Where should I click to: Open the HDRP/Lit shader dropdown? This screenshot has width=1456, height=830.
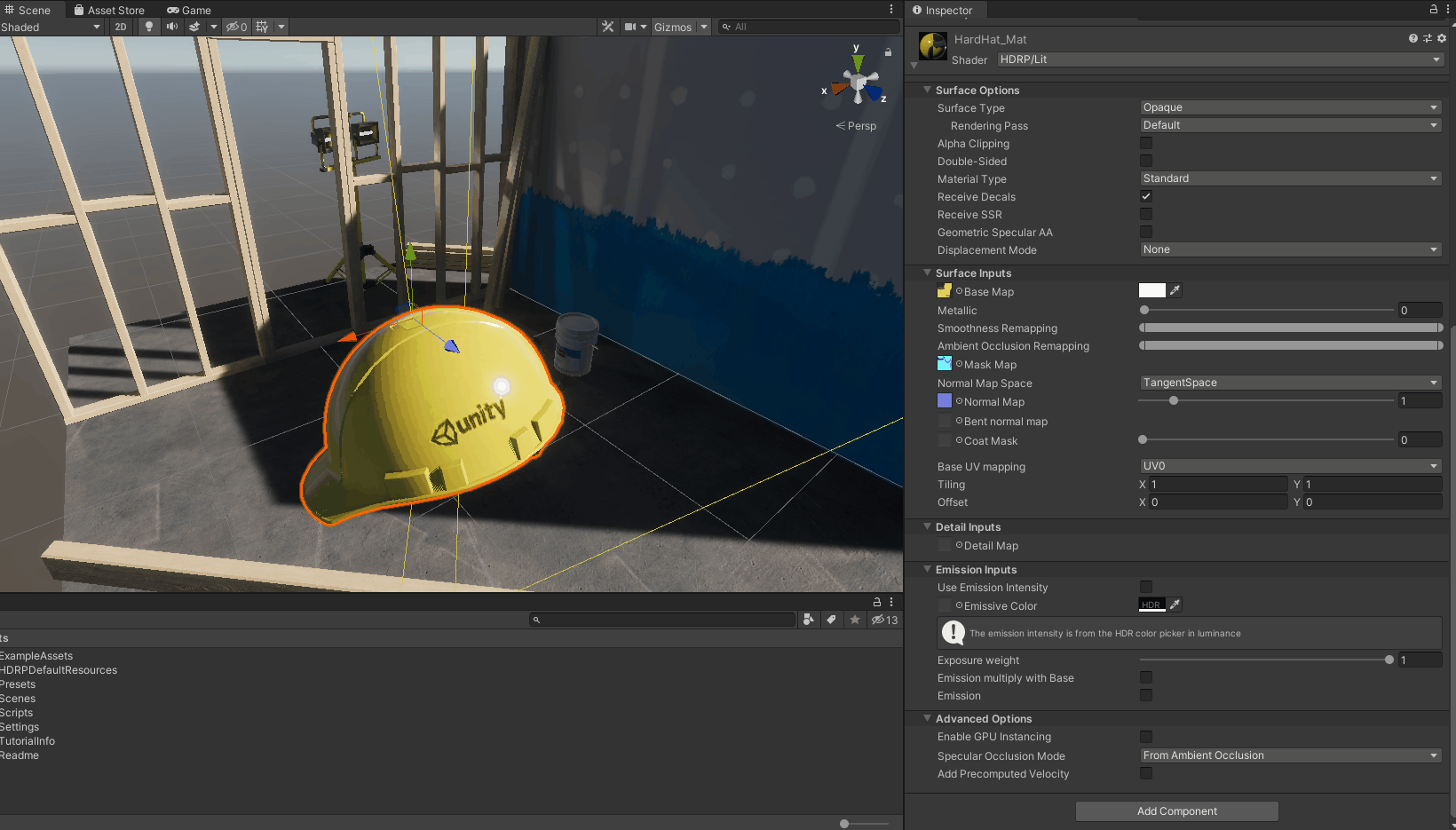click(x=1220, y=59)
